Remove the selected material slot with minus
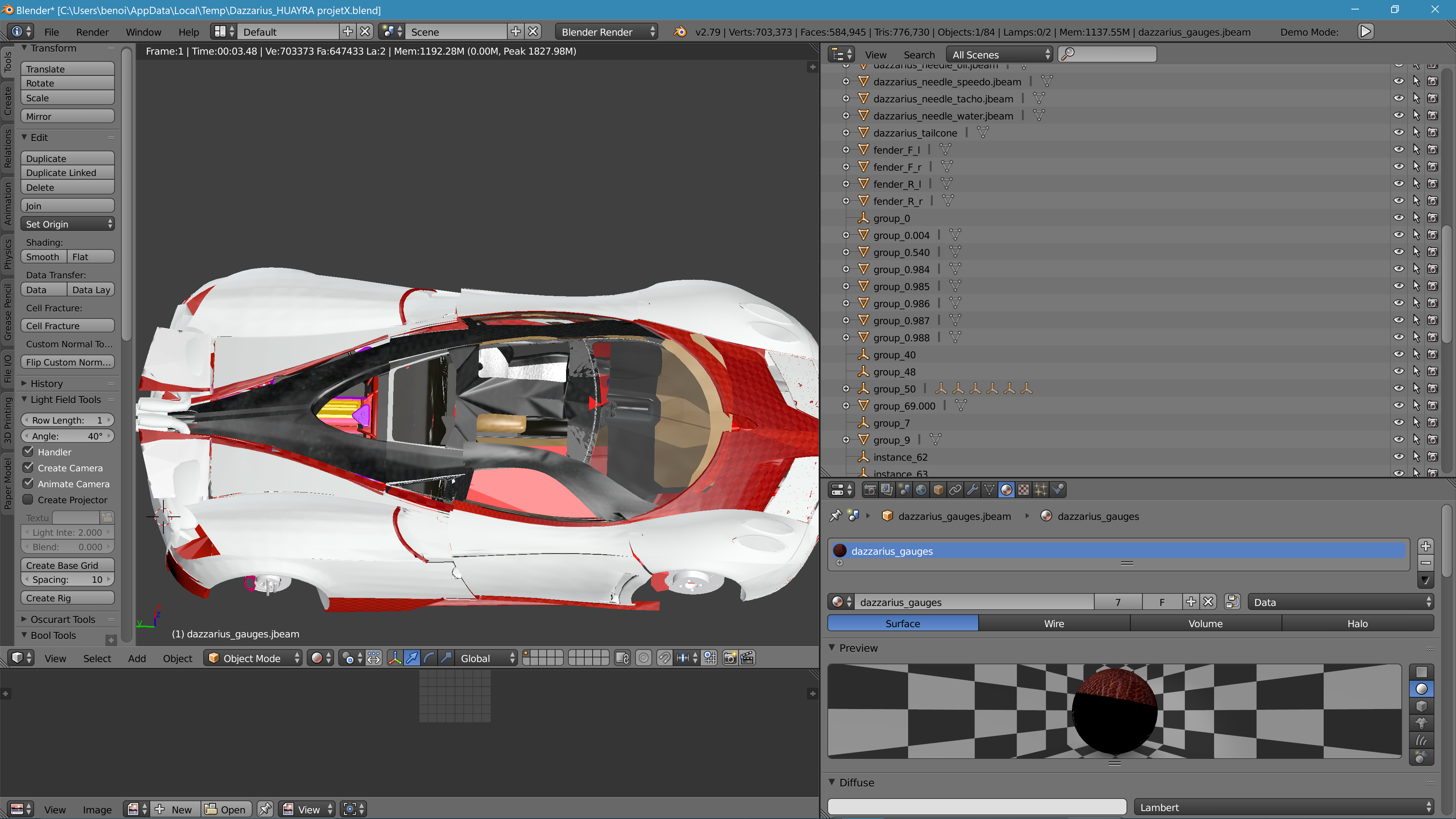Viewport: 1456px width, 819px height. (1426, 563)
